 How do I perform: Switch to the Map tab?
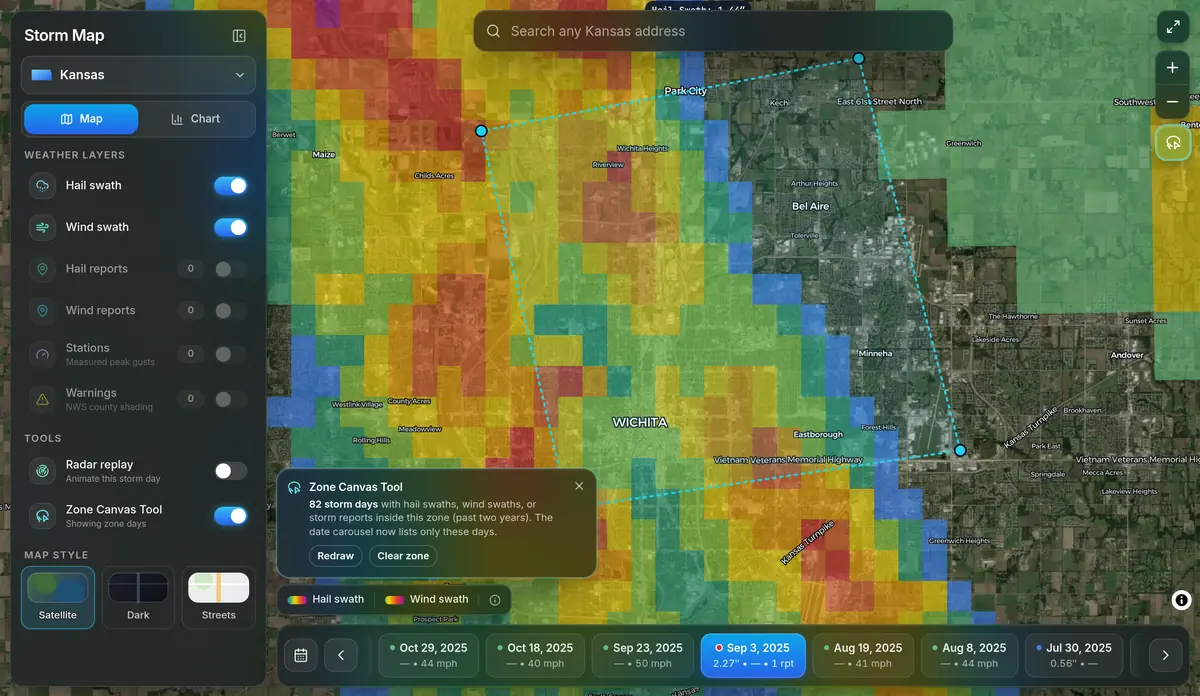click(x=81, y=118)
